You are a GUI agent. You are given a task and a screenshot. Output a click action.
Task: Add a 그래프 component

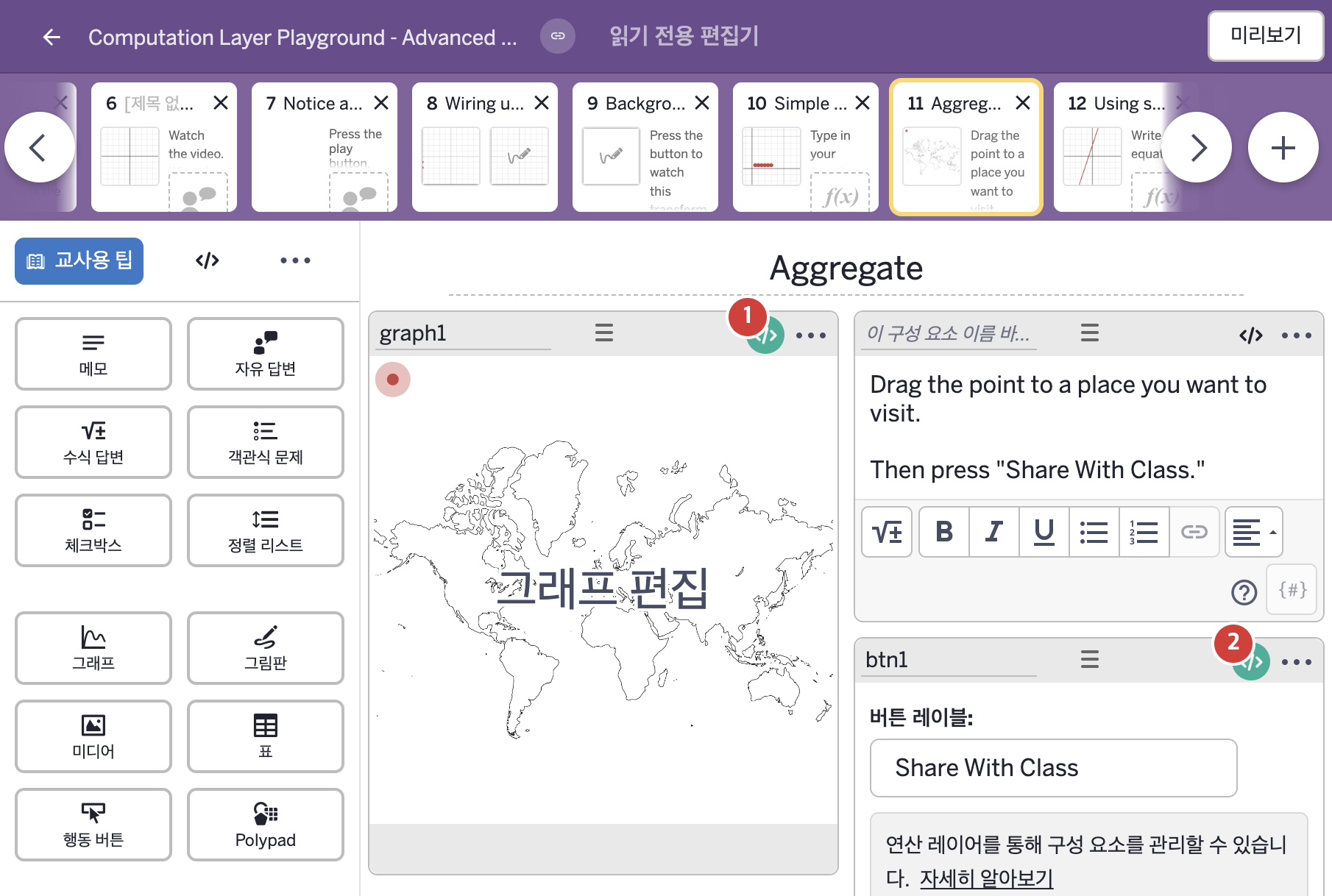coord(93,648)
